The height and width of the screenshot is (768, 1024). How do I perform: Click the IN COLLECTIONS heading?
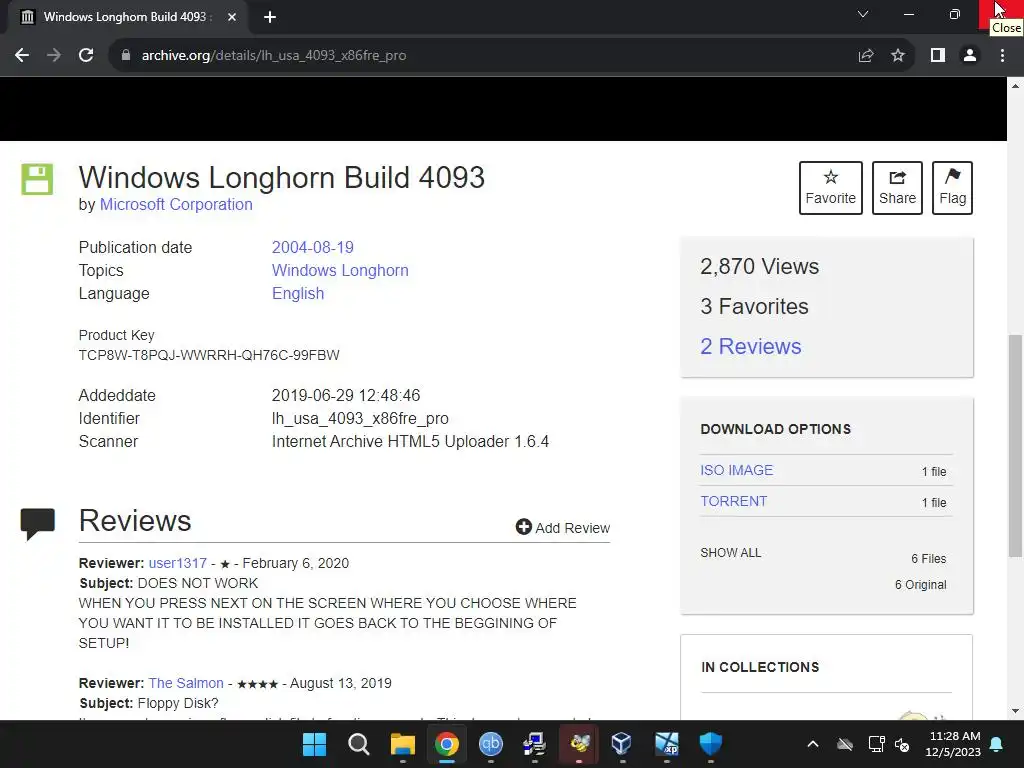coord(760,667)
